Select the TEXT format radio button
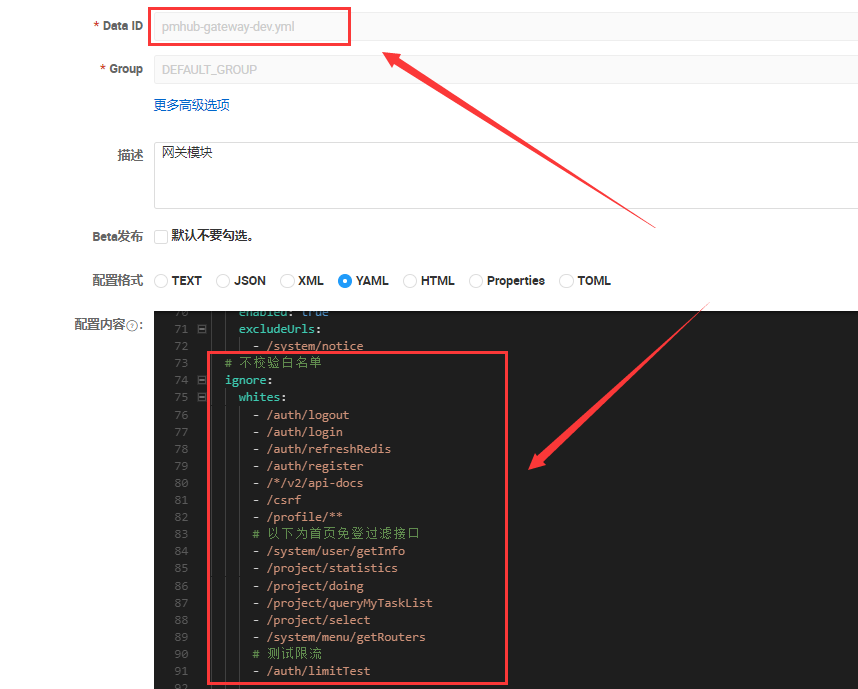Screen dimensions: 858x689 click(161, 281)
